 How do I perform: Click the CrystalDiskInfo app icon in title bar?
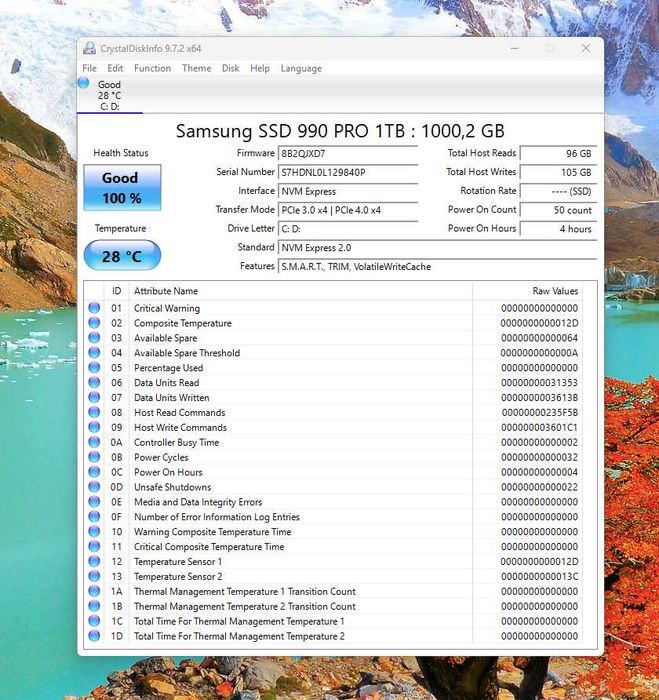click(90, 48)
